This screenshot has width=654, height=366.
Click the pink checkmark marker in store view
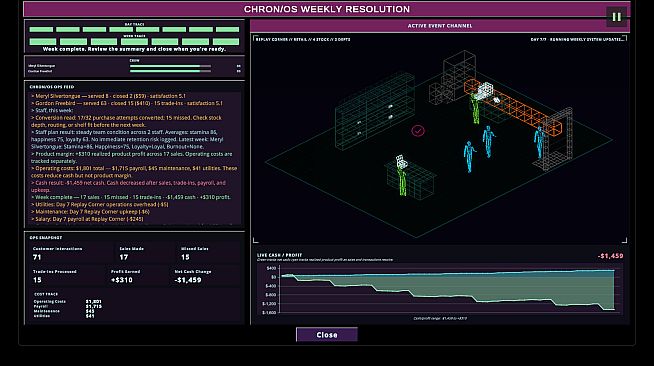pyautogui.click(x=418, y=131)
